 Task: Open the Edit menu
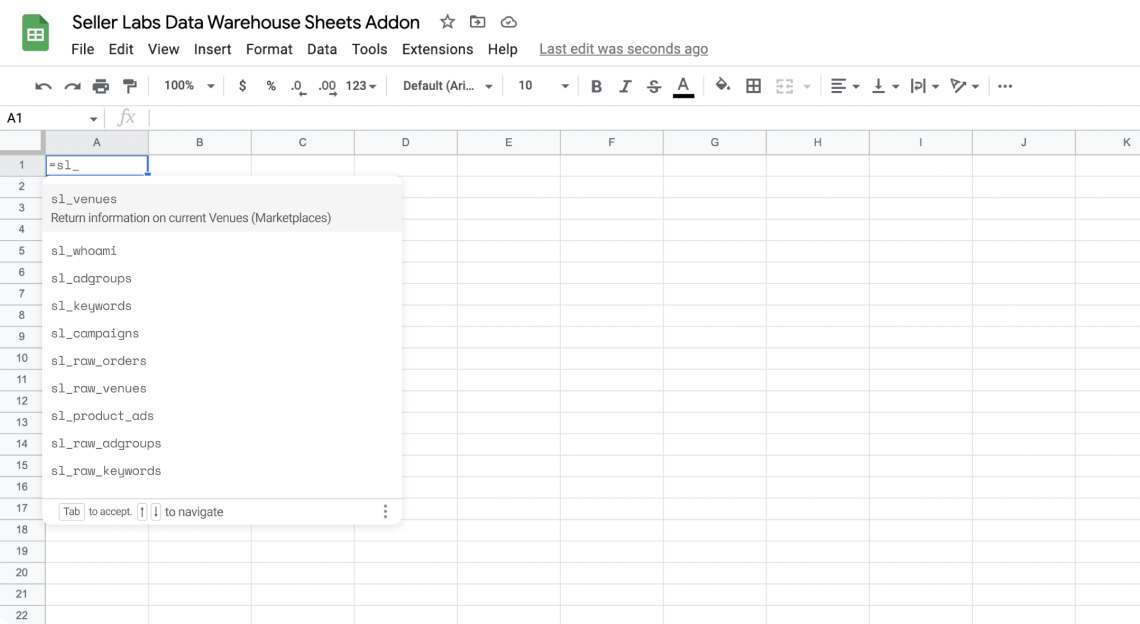tap(121, 49)
